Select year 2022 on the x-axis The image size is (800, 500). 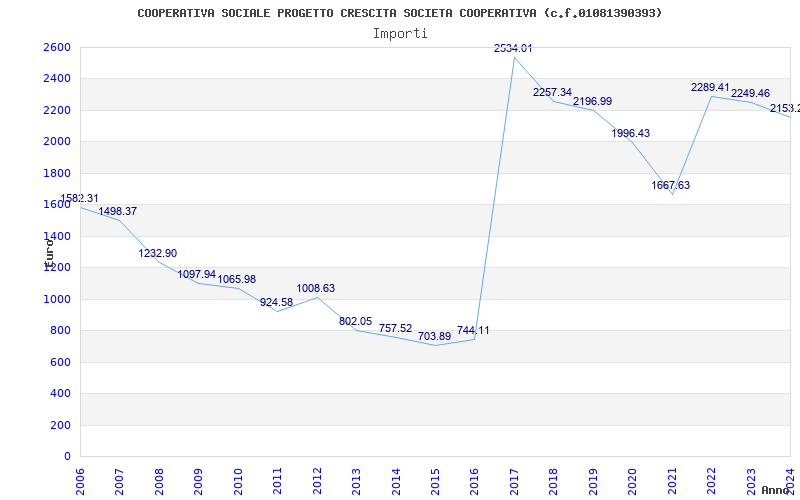[x=711, y=482]
